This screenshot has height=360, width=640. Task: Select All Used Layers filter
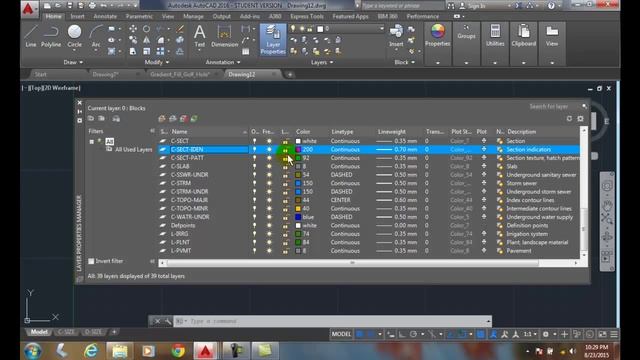pyautogui.click(x=133, y=150)
